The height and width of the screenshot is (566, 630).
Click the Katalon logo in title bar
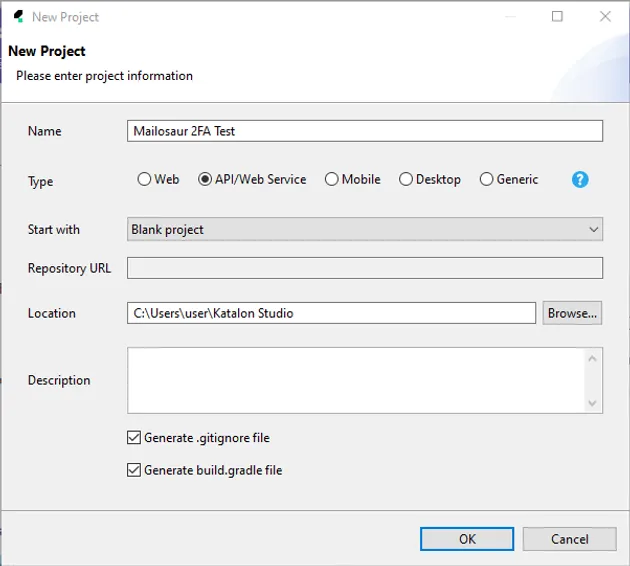tap(18, 16)
